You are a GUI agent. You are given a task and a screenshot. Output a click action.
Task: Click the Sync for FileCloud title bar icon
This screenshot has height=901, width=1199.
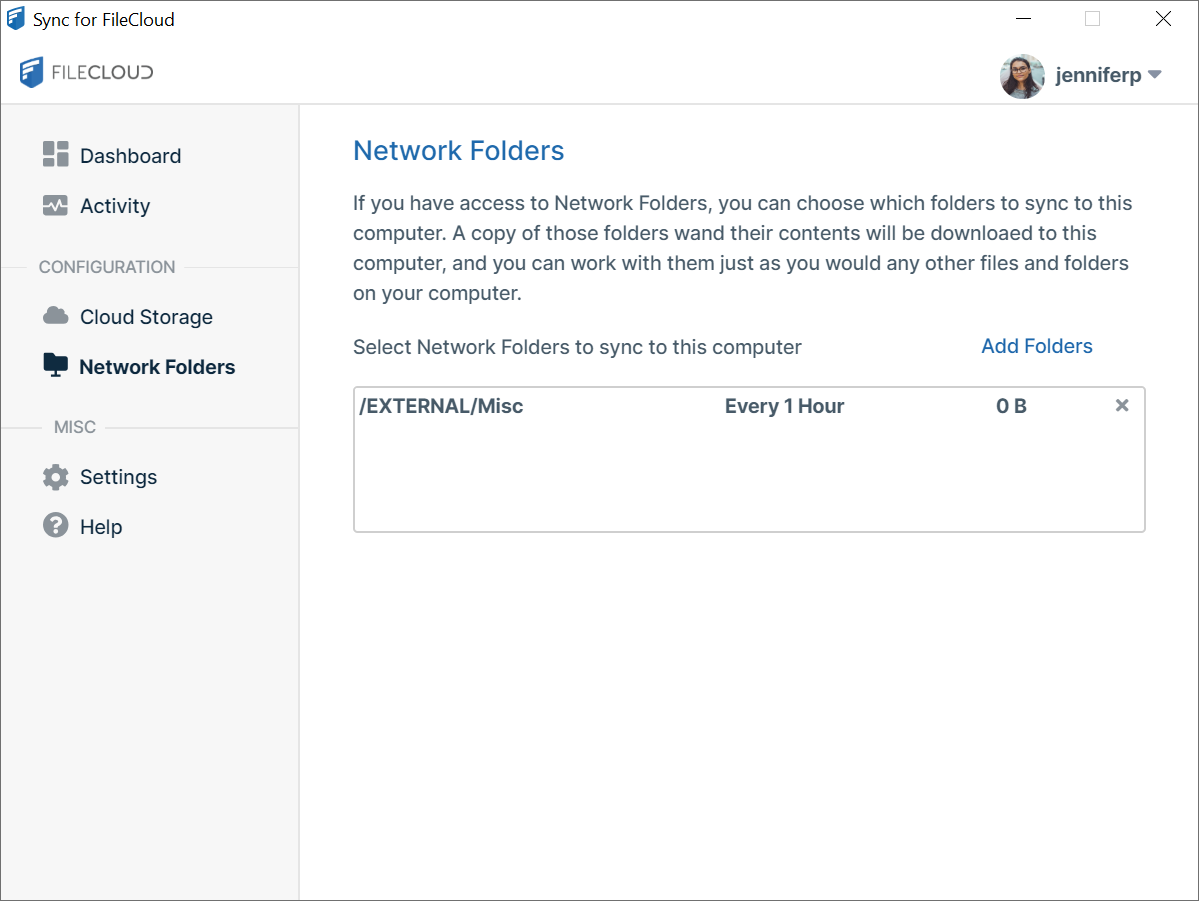[x=14, y=18]
